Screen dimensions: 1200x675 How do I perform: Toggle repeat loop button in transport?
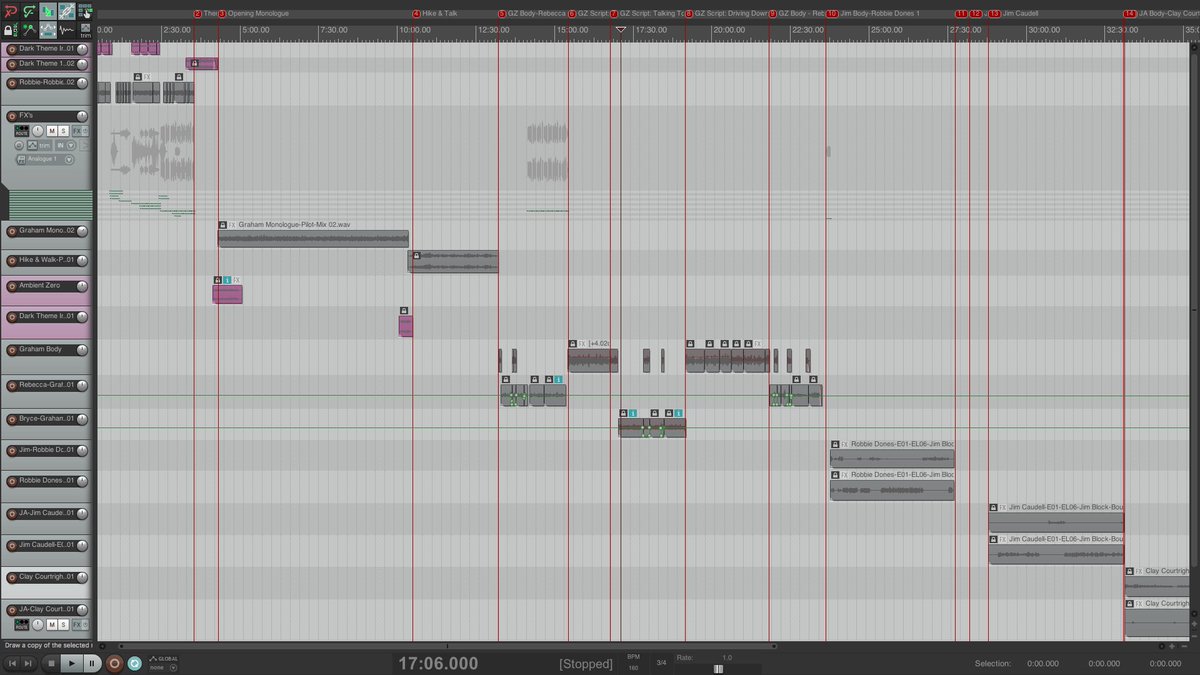tap(134, 663)
